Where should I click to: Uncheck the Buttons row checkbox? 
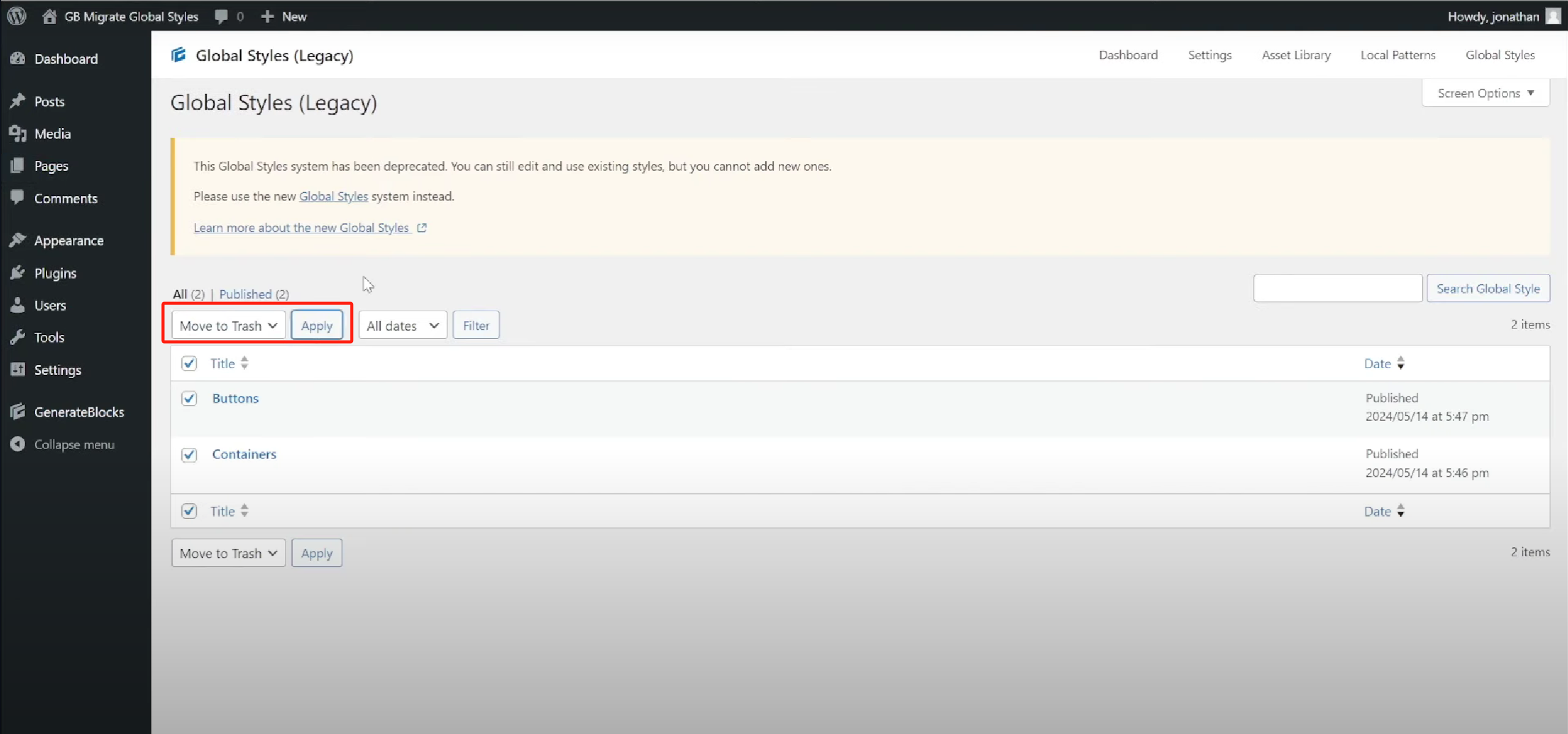coord(189,398)
